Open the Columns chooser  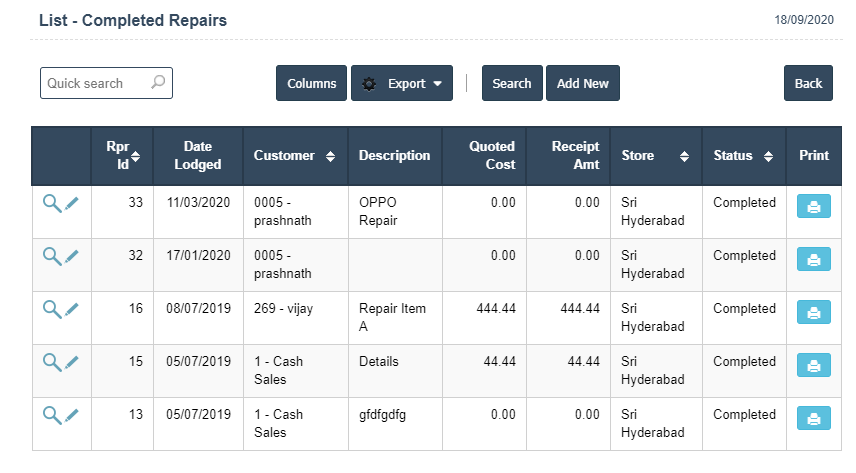(x=311, y=84)
